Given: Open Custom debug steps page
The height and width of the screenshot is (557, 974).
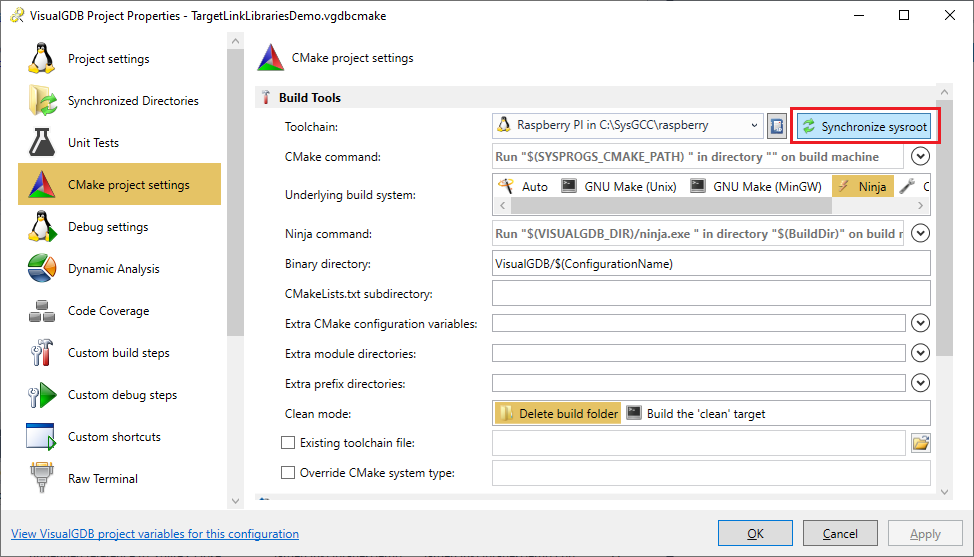Looking at the screenshot, I should 119,395.
